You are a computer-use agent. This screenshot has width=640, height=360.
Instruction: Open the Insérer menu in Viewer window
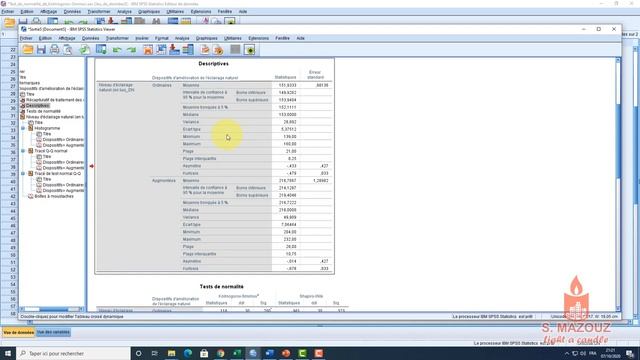(x=142, y=38)
